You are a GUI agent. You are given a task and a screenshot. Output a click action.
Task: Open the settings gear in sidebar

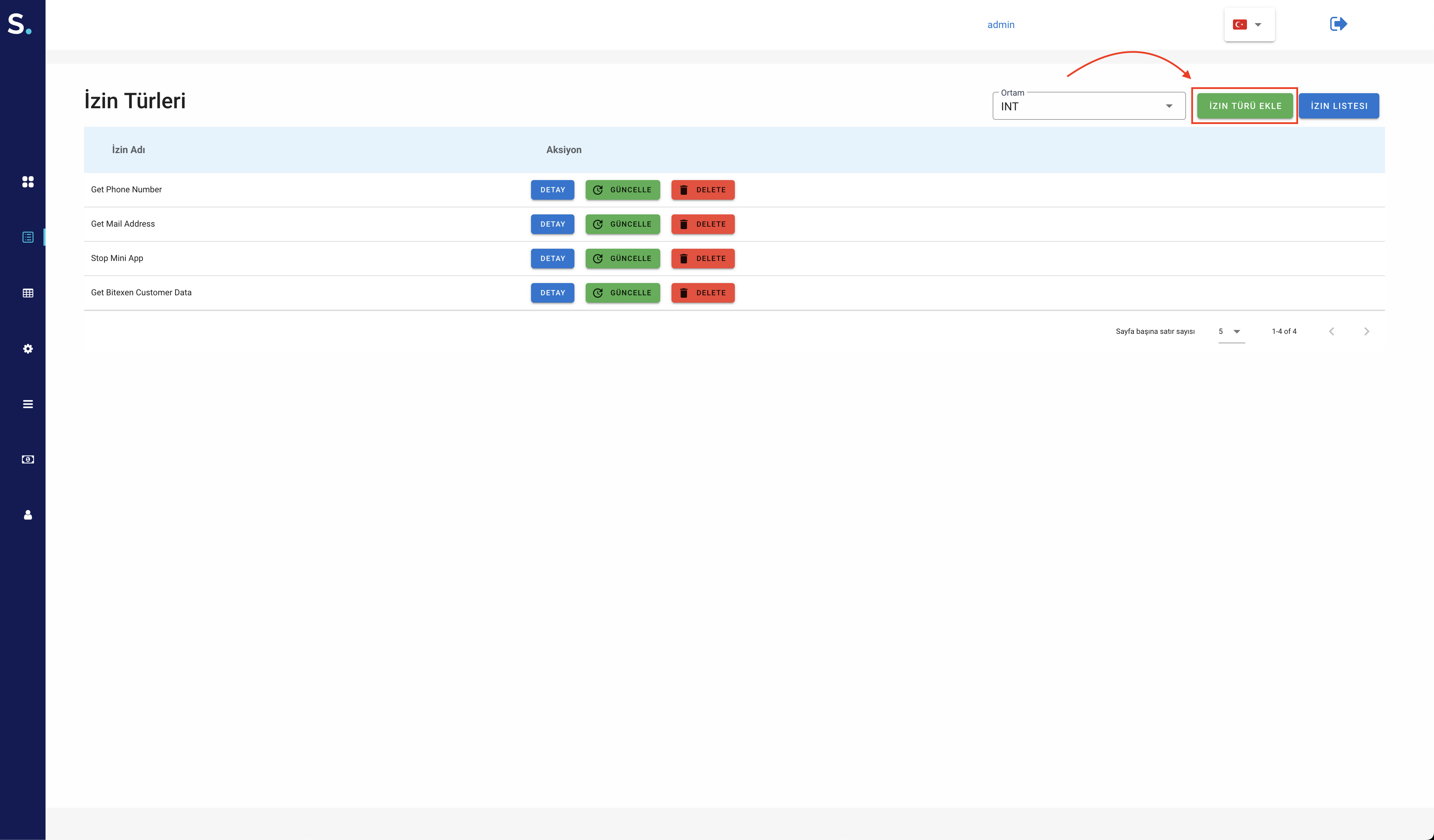[28, 349]
